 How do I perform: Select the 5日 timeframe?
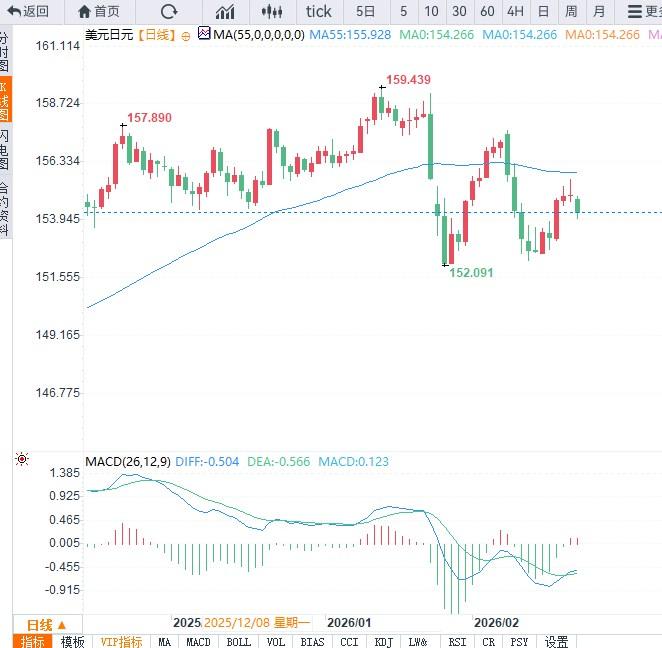click(x=366, y=12)
